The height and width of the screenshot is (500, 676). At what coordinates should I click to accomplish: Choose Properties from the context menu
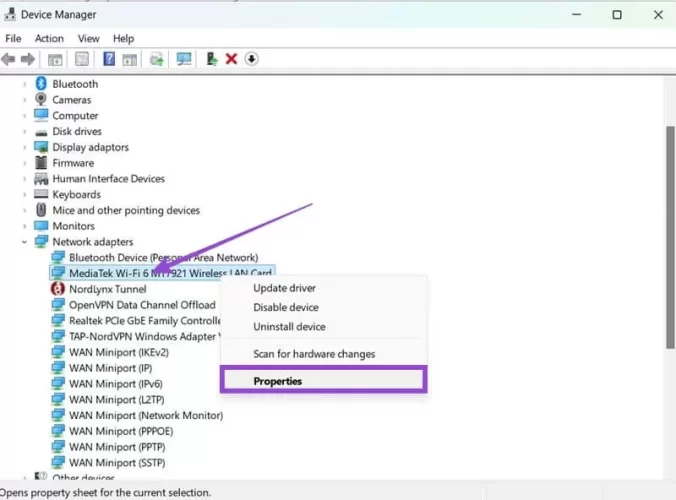point(277,381)
